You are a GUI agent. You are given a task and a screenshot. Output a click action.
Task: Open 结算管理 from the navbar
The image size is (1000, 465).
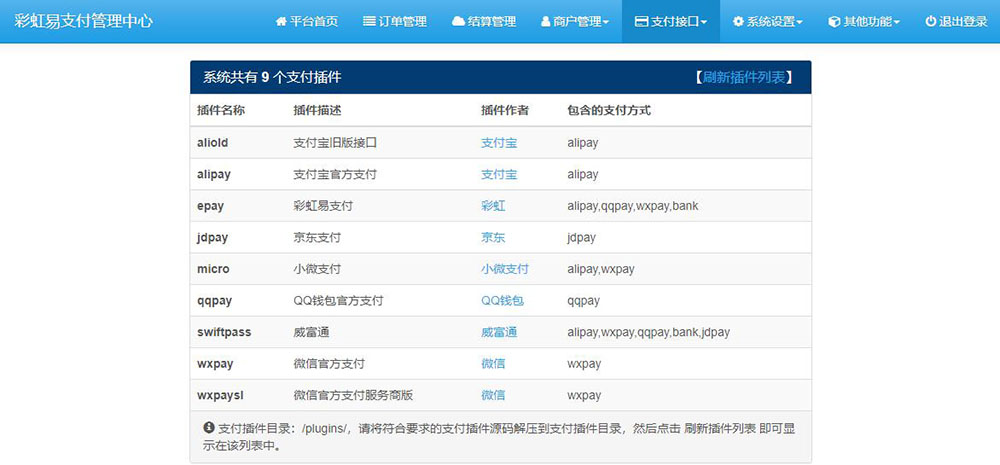coord(484,22)
